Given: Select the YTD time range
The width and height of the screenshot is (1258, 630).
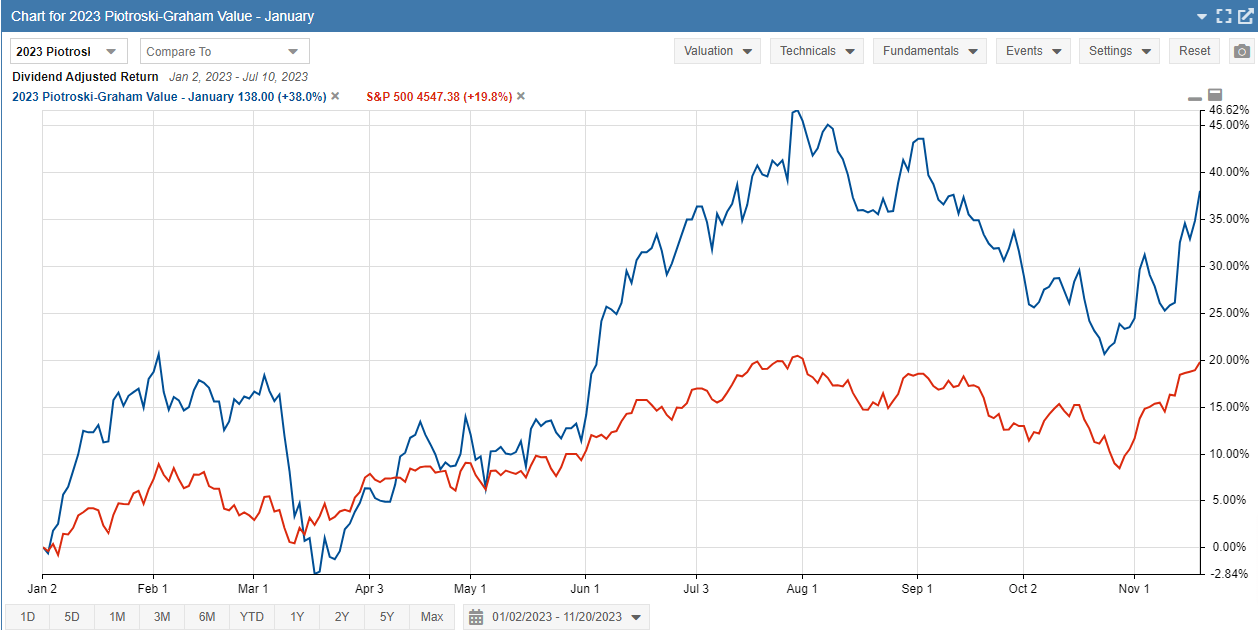Looking at the screenshot, I should pos(252,617).
